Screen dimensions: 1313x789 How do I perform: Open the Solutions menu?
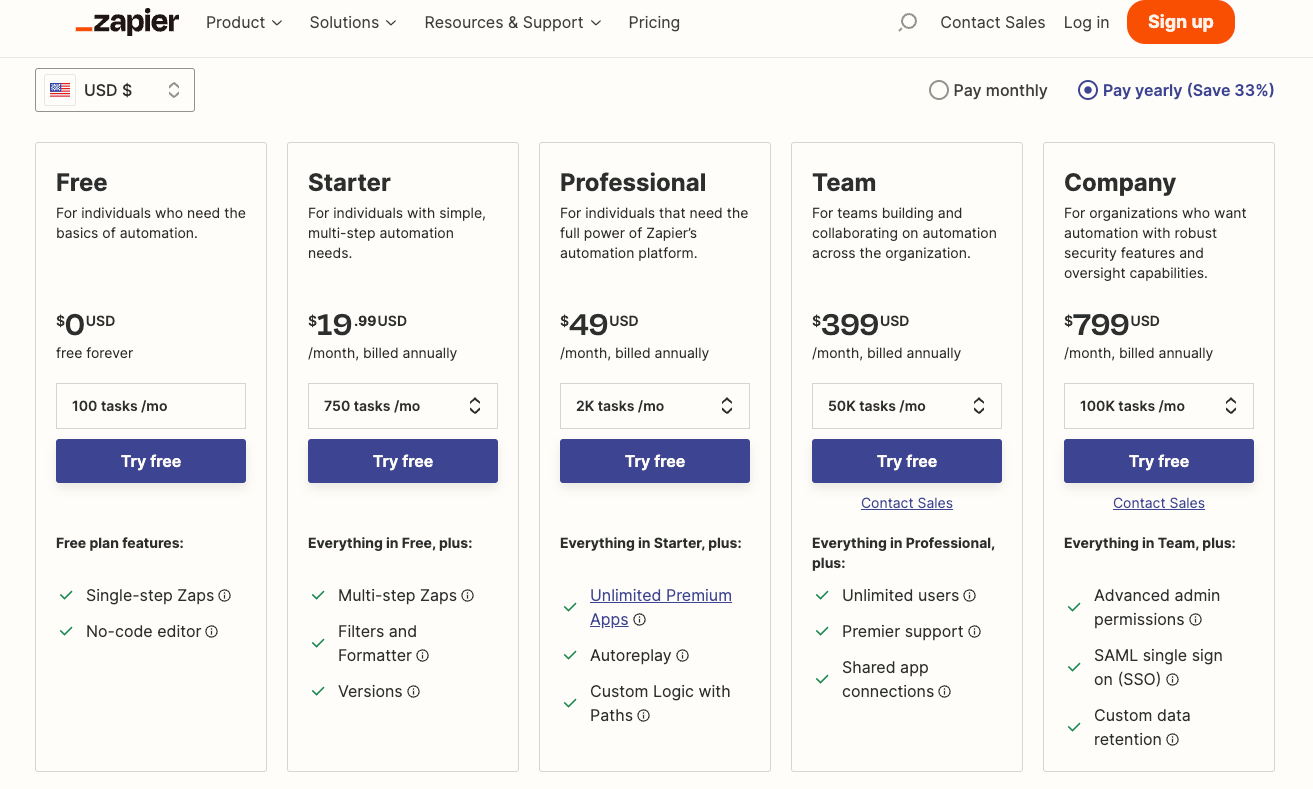click(x=351, y=22)
